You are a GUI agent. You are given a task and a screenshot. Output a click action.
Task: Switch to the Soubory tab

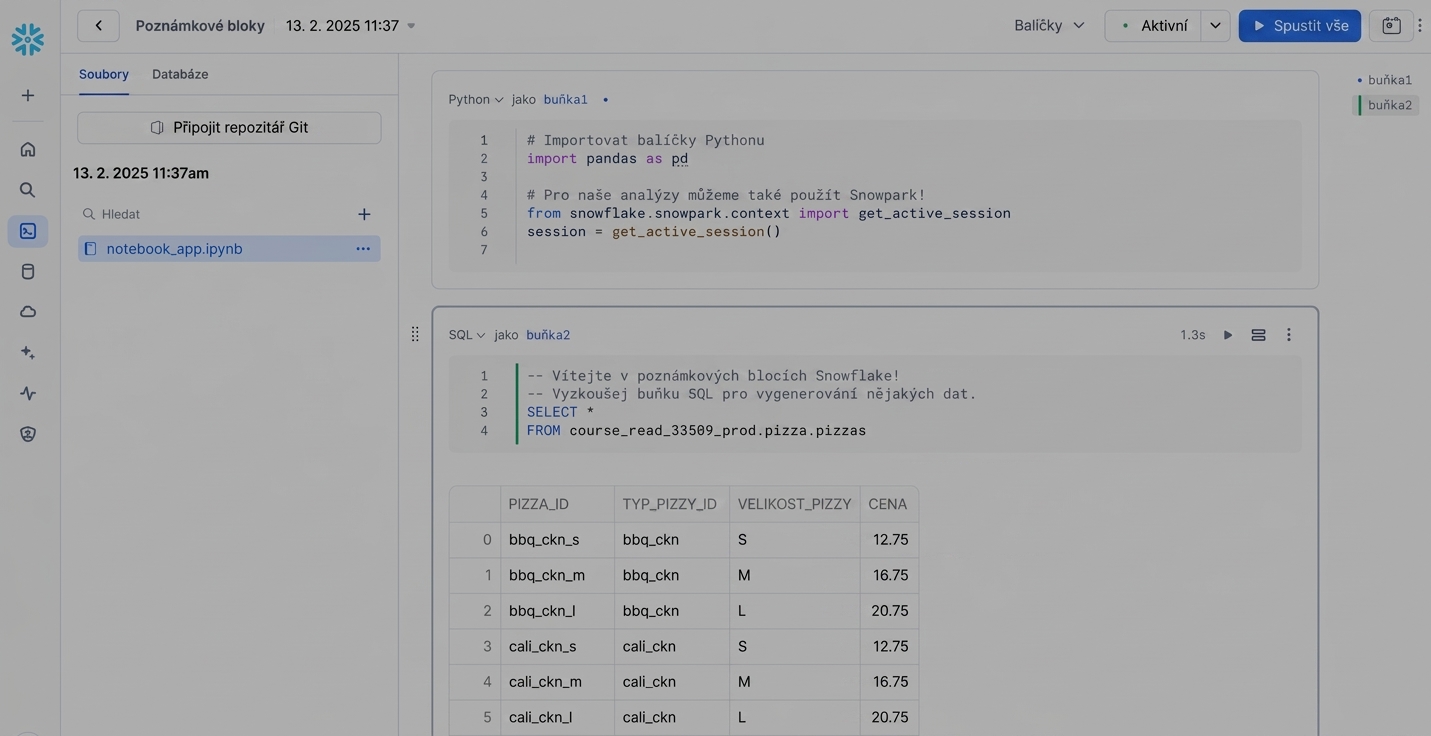point(104,74)
